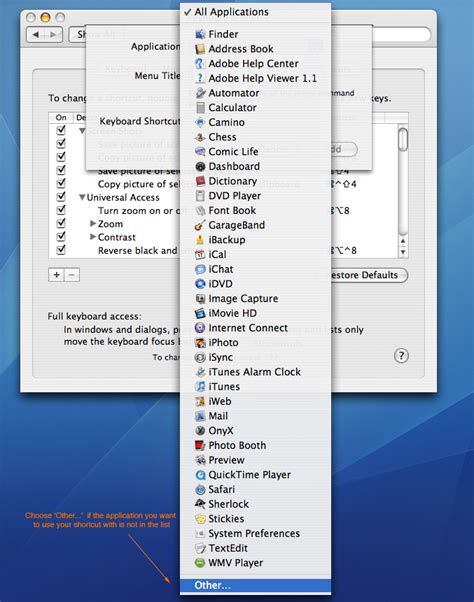
Task: Go forward with the right arrow button
Action: 53,35
